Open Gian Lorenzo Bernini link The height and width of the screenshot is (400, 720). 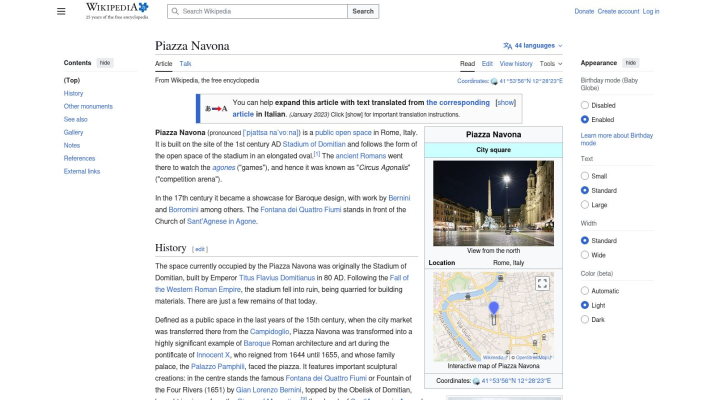(x=269, y=390)
